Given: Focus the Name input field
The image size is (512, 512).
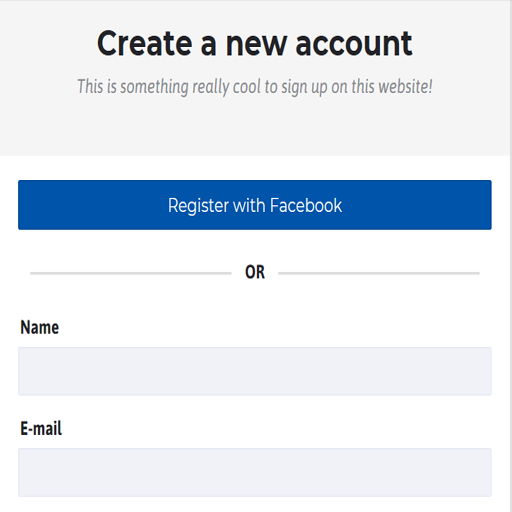Looking at the screenshot, I should (x=255, y=371).
